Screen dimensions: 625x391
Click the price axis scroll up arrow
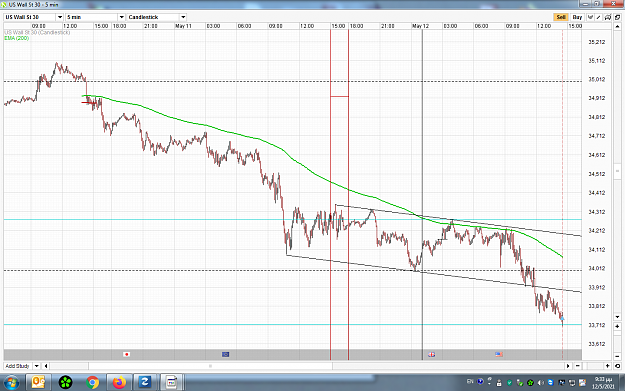pos(617,26)
